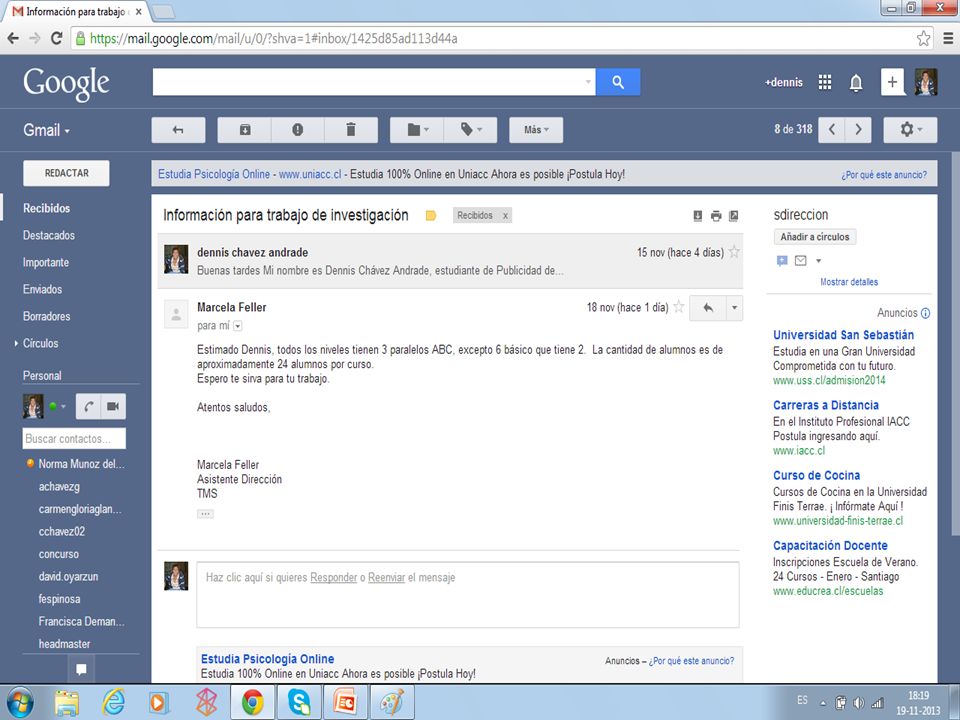
Task: Reload the page in Chrome
Action: (x=56, y=38)
